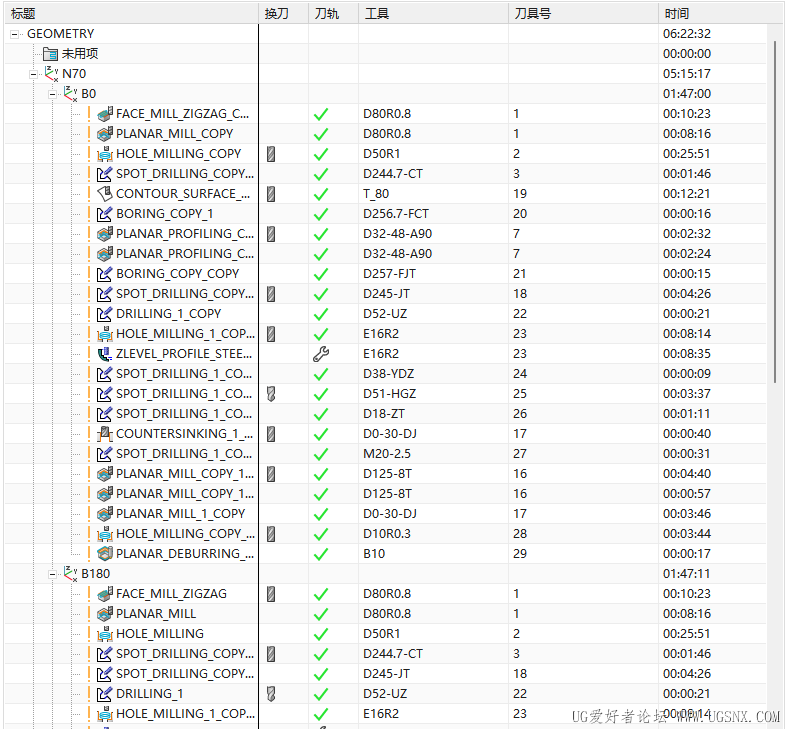Collapse the B180 group
Image resolution: width=785 pixels, height=729 pixels.
pos(53,574)
